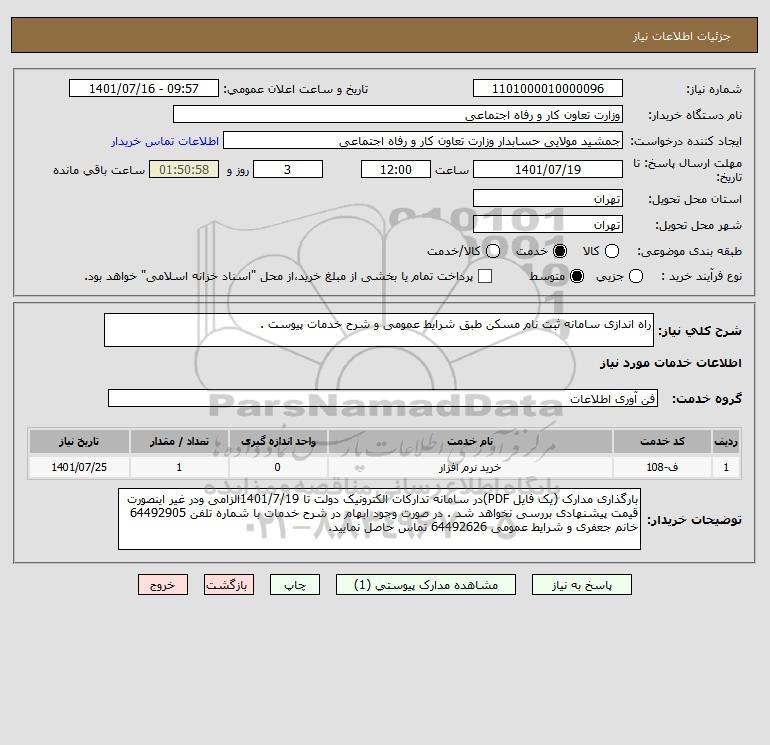The image size is (770, 745).
Task: Choose the جزیی purchase type option
Action: coord(635,276)
